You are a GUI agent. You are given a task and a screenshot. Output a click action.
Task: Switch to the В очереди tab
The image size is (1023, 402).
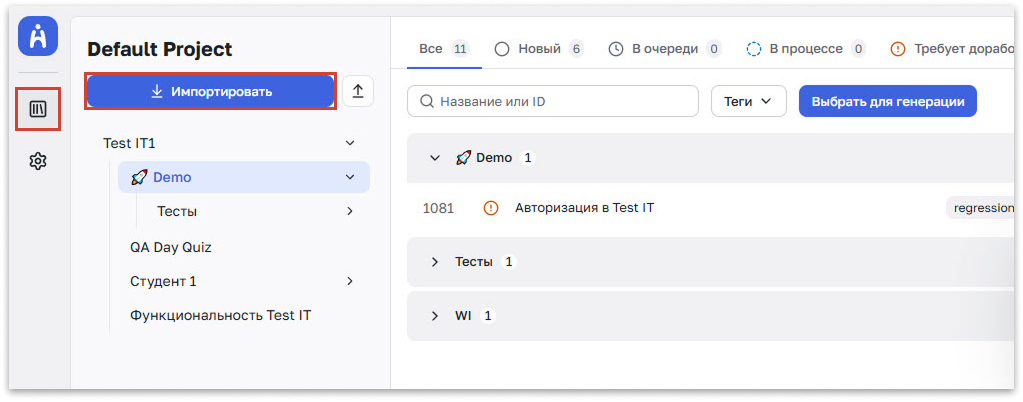[x=665, y=49]
